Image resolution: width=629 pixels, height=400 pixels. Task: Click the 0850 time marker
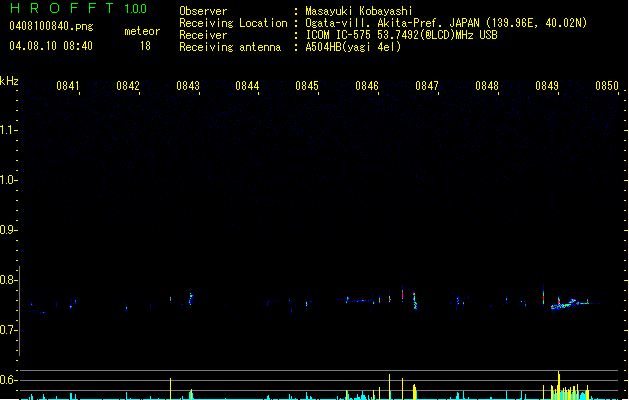pos(607,86)
